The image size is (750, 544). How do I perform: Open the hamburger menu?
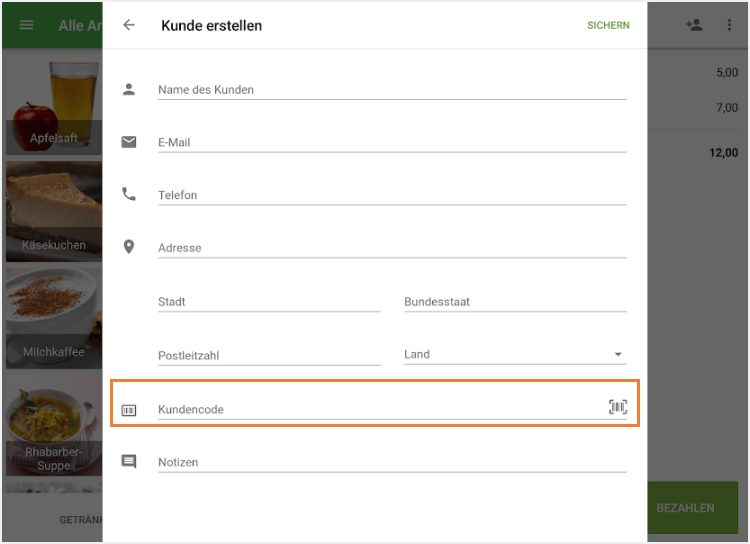26,25
